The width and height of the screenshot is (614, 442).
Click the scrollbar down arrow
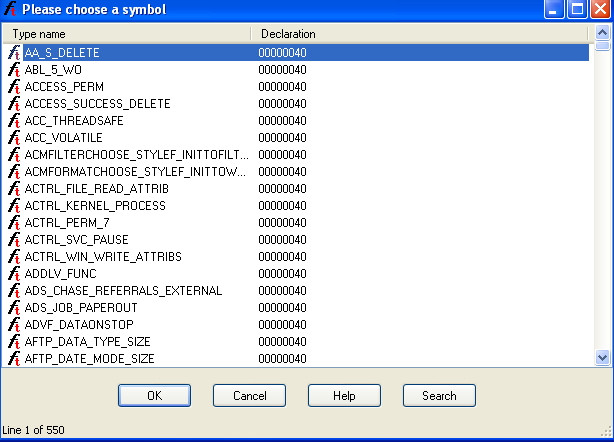[x=602, y=357]
